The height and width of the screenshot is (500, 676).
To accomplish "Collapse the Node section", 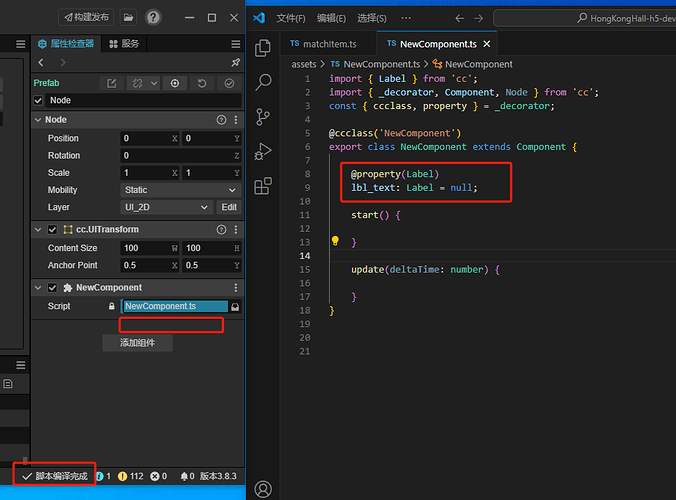I will 38,120.
